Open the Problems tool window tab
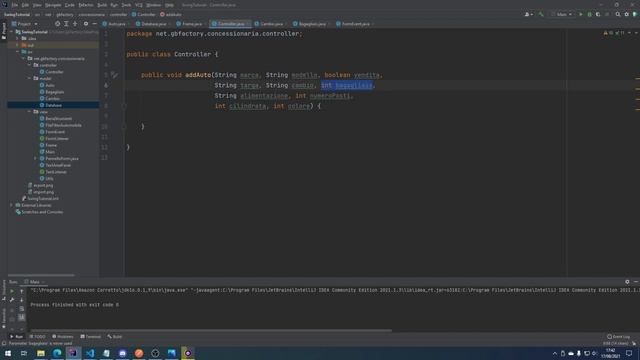 [62, 337]
